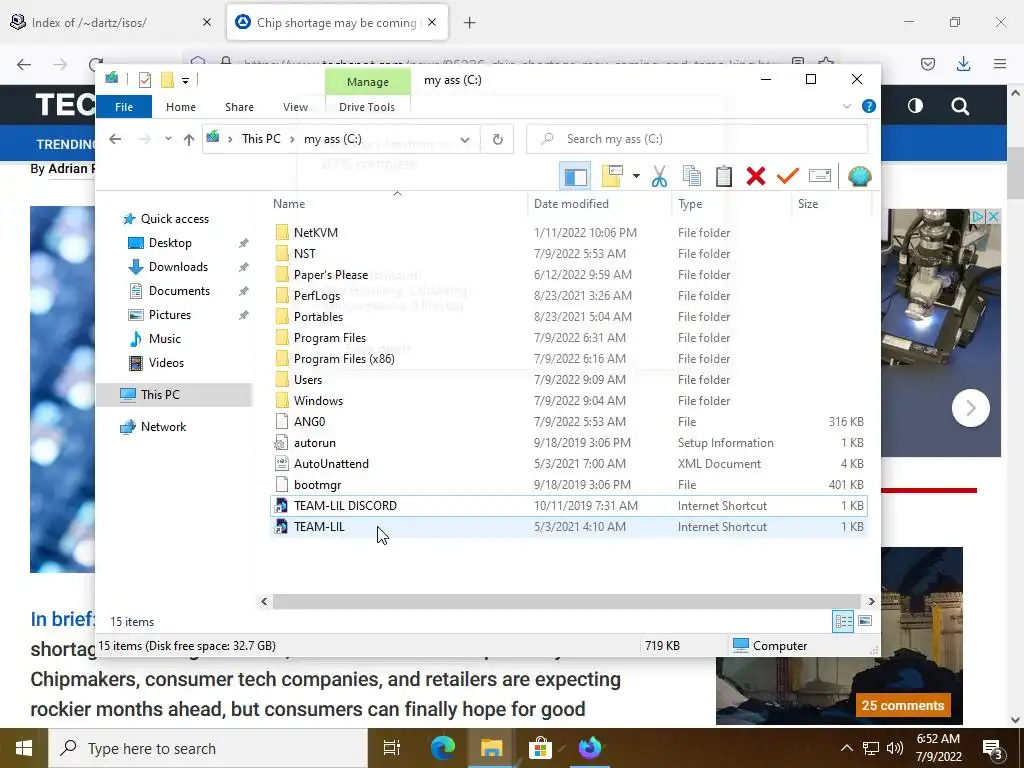The height and width of the screenshot is (768, 1024).
Task: Select the bootmgr file
Action: tap(569, 485)
